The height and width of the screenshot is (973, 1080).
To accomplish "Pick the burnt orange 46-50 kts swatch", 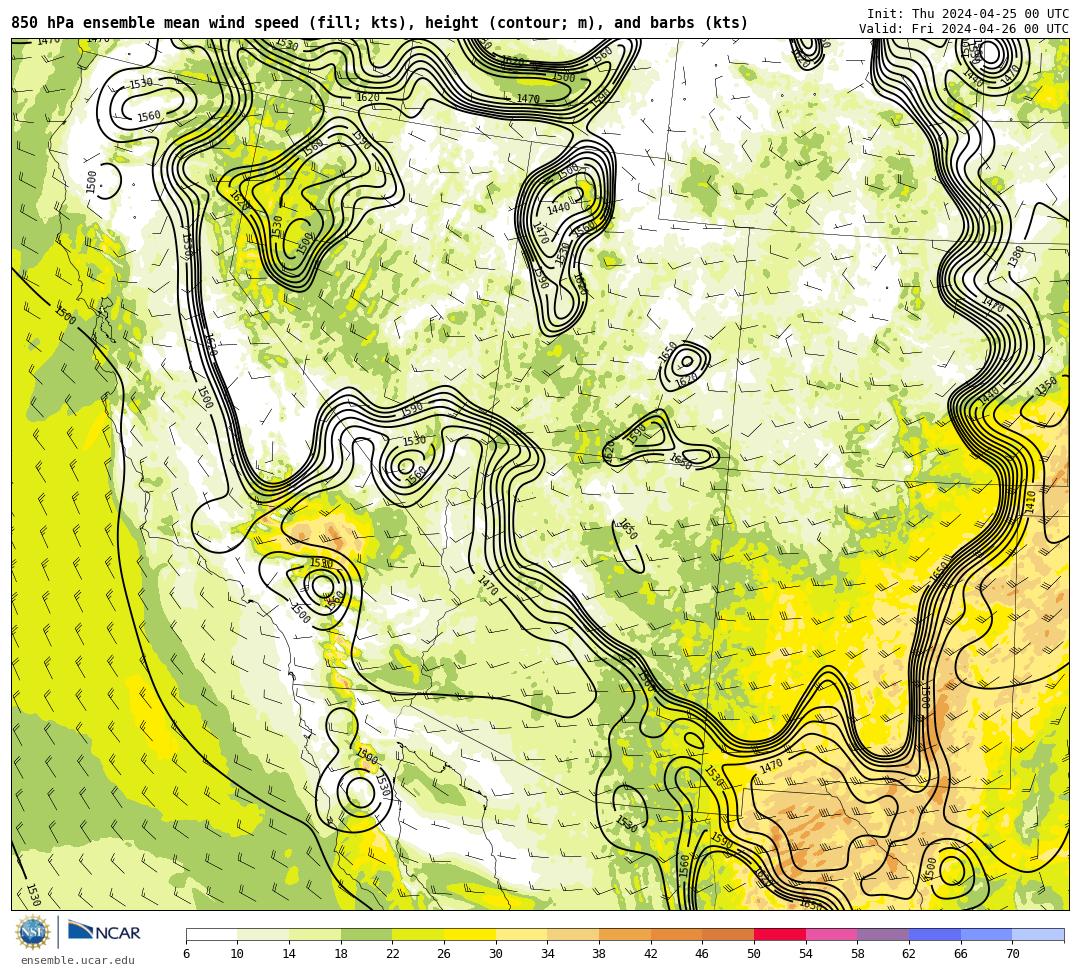I will (x=728, y=934).
